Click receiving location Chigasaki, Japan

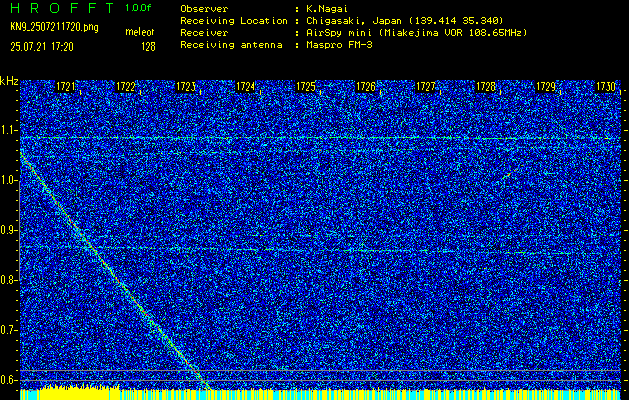click(x=404, y=21)
